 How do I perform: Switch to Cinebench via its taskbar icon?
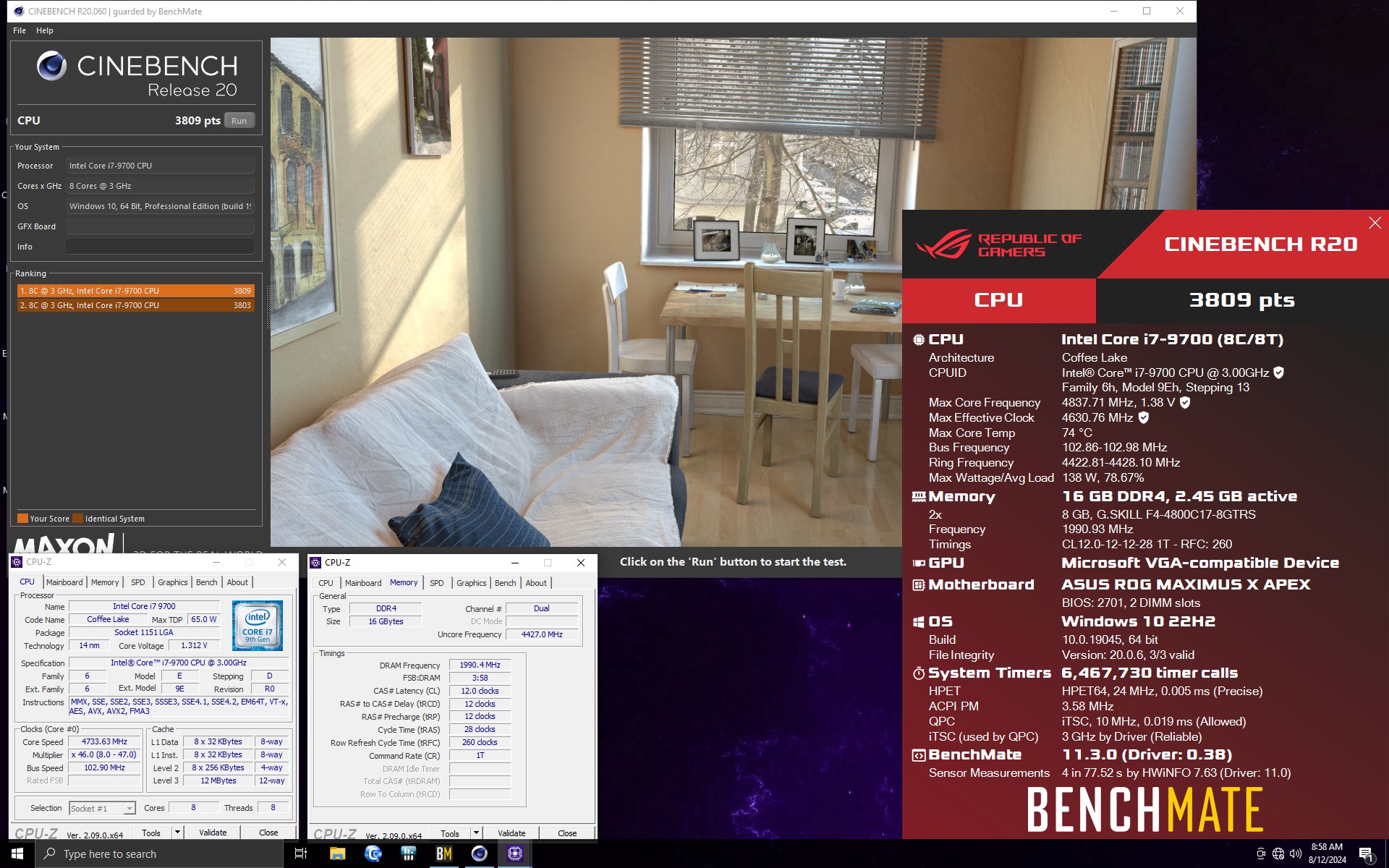tap(479, 854)
